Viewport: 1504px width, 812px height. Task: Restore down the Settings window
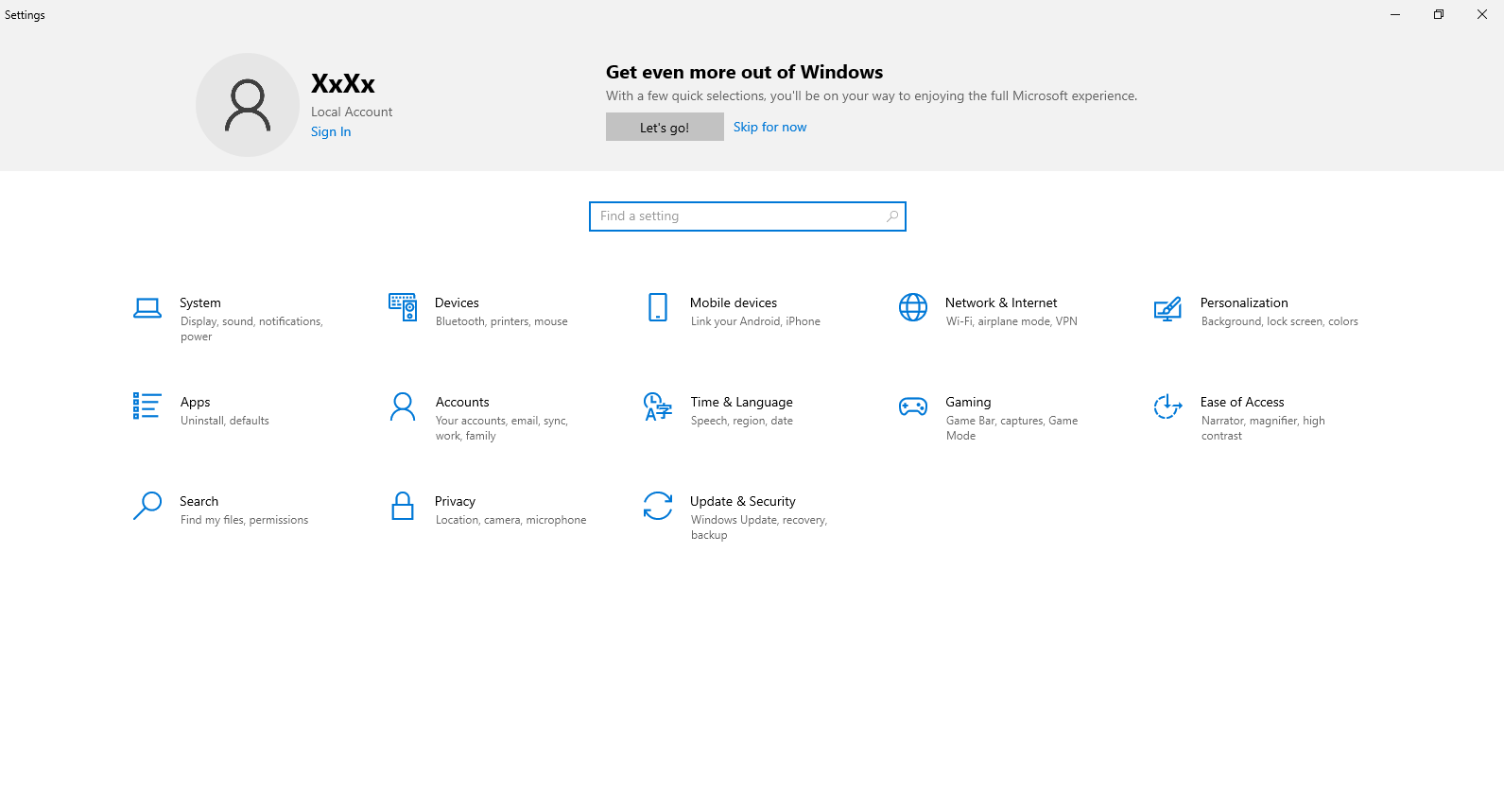1439,14
